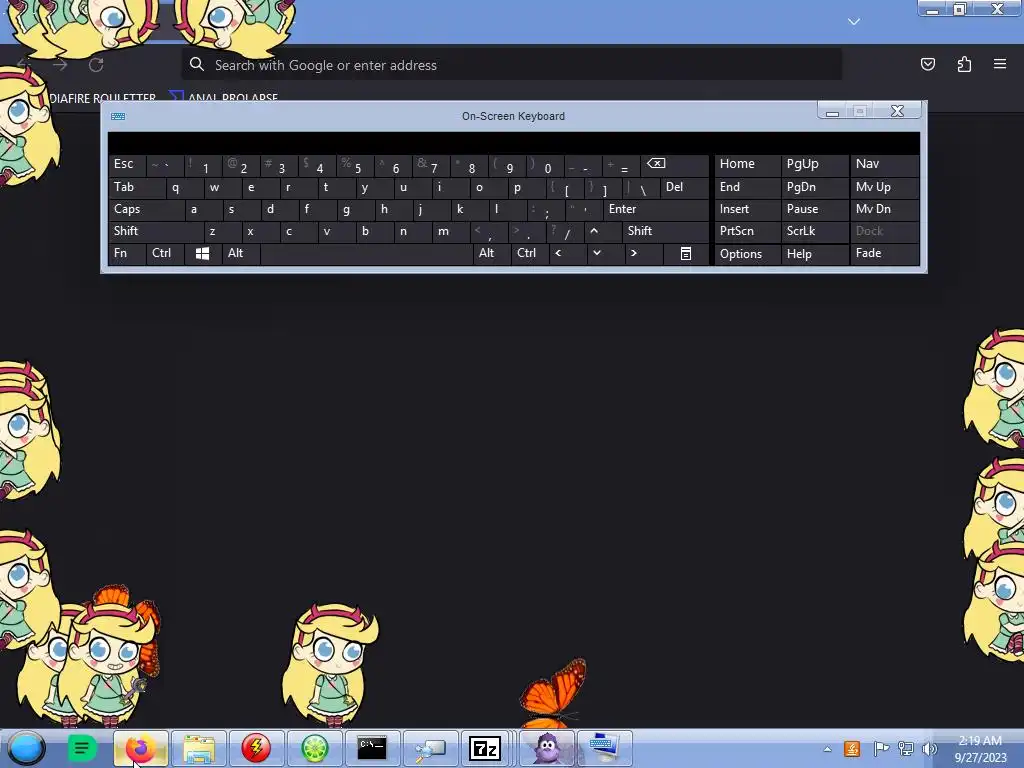Click the Mv Up key
Viewport: 1024px width, 768px height.
pos(884,187)
